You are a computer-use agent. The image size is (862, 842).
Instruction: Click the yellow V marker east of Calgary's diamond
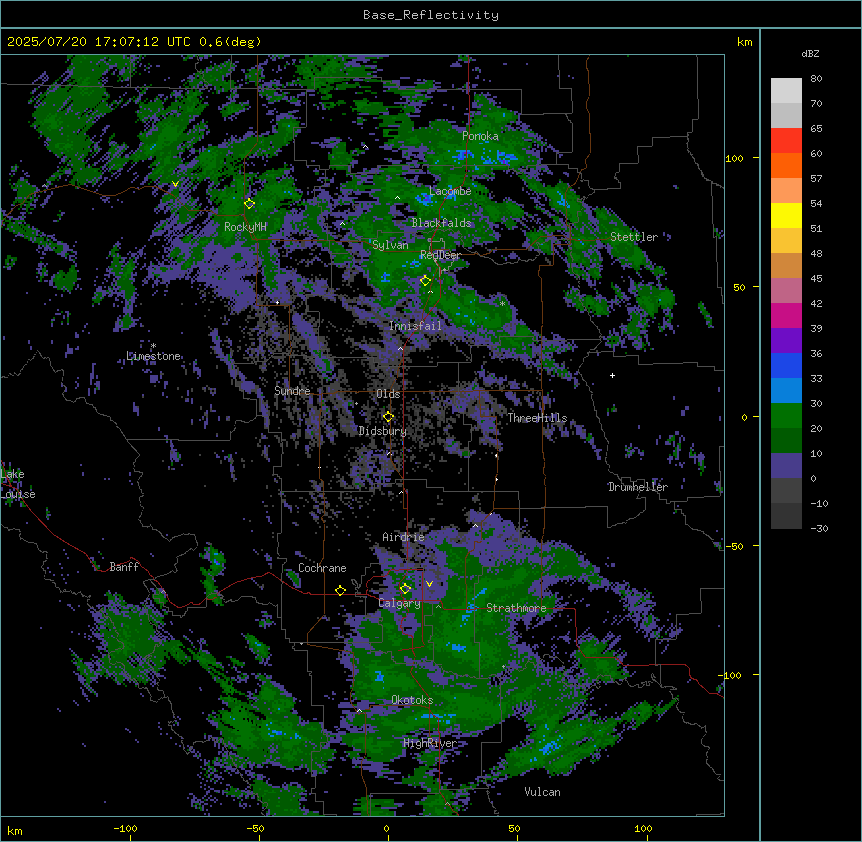coord(429,584)
